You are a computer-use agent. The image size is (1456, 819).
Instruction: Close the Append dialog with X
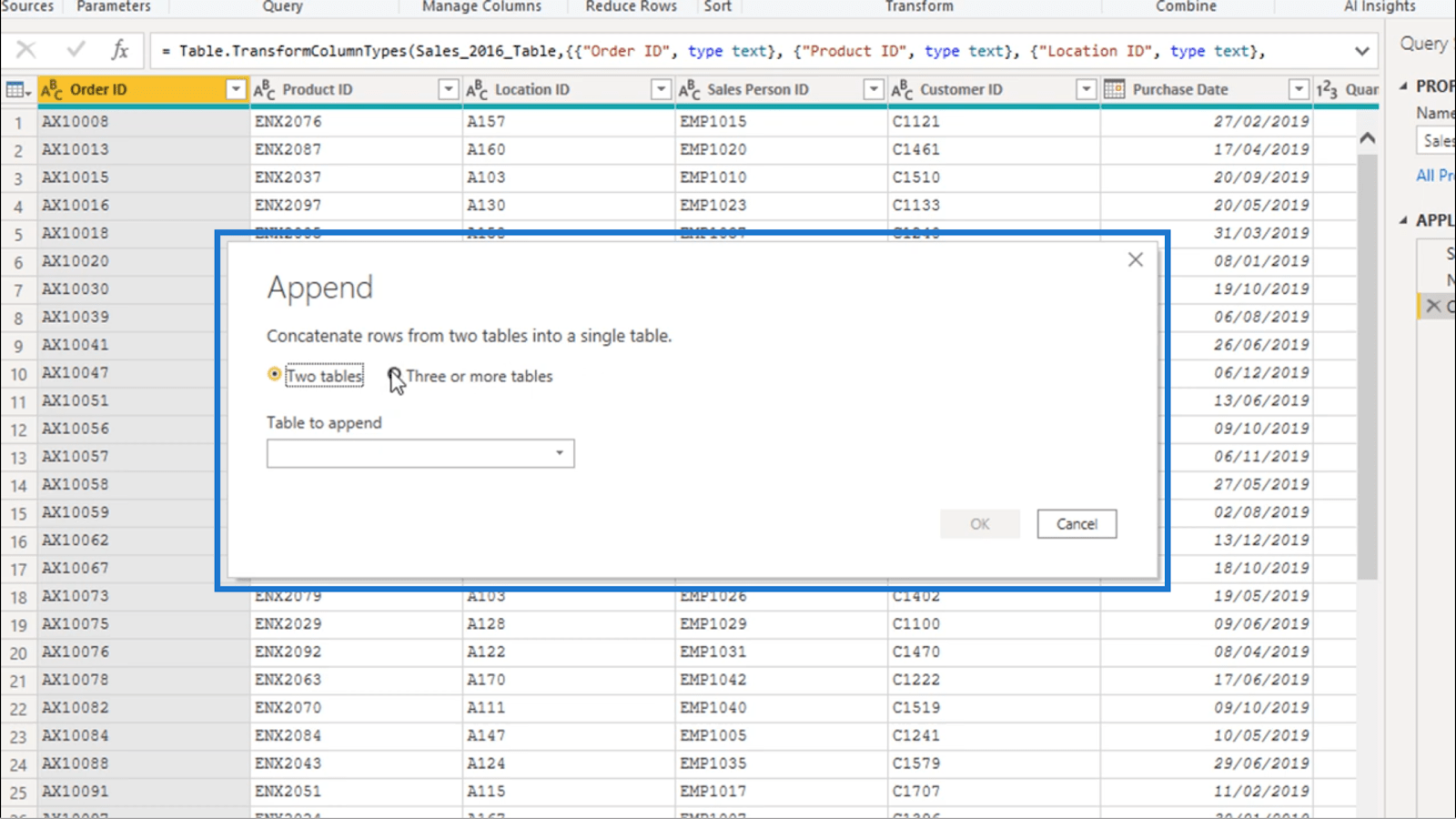point(1135,259)
